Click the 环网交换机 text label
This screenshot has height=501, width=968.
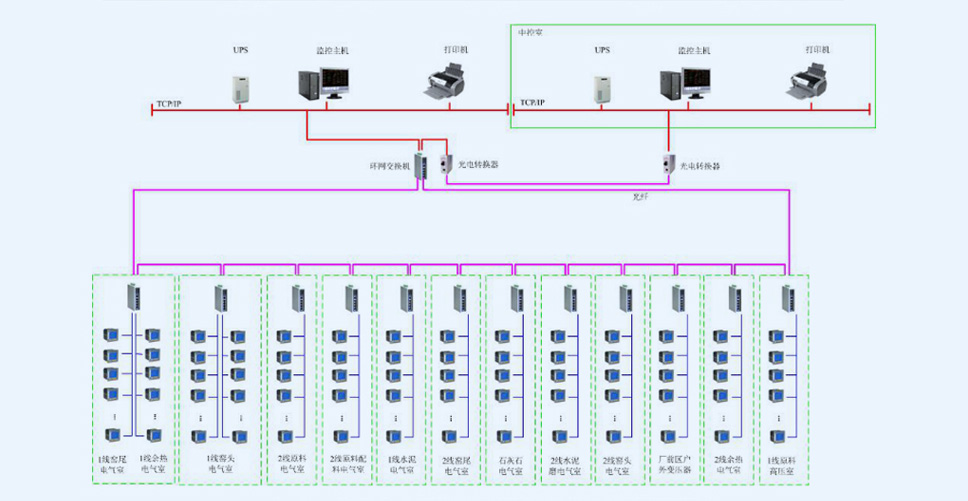tap(390, 166)
